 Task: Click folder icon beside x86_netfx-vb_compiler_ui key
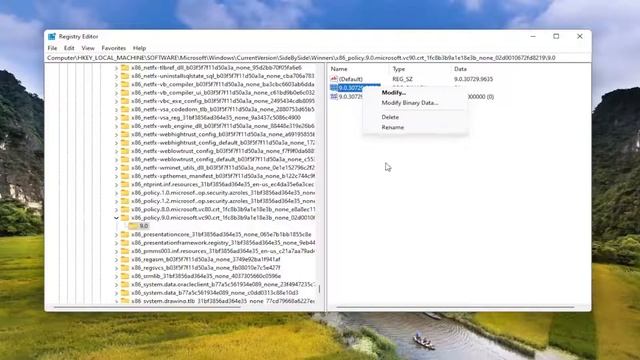click(125, 93)
